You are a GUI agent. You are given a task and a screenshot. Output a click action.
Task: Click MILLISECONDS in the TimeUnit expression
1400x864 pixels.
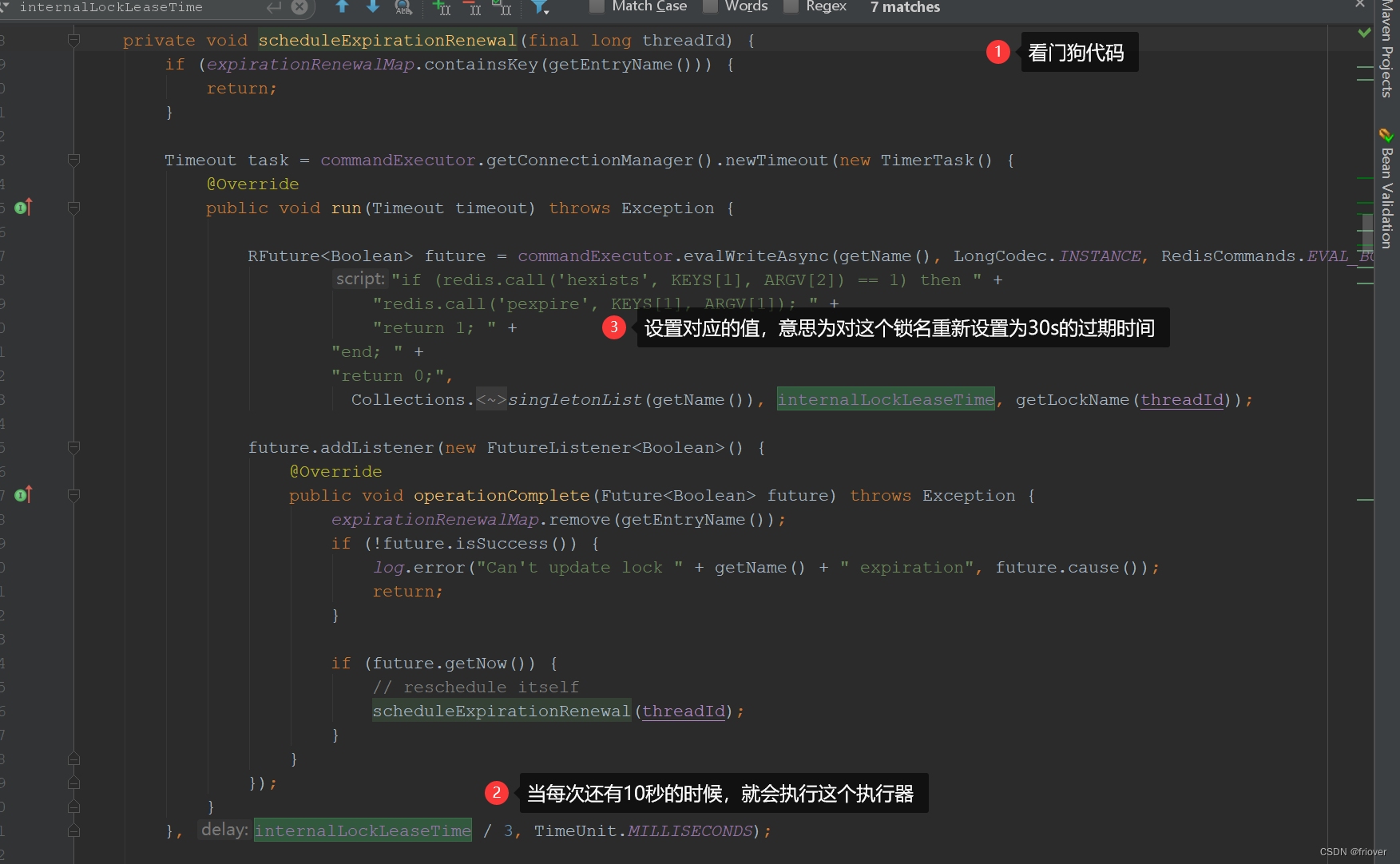coord(690,830)
